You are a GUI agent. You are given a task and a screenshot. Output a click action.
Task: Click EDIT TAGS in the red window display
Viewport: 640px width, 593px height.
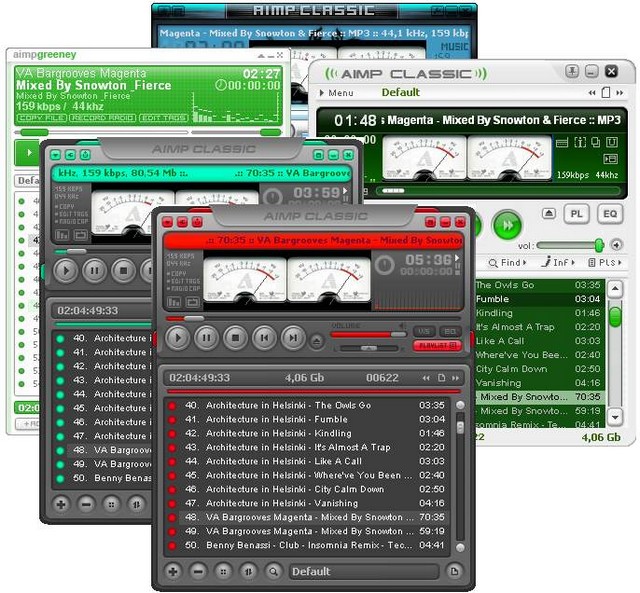(183, 281)
